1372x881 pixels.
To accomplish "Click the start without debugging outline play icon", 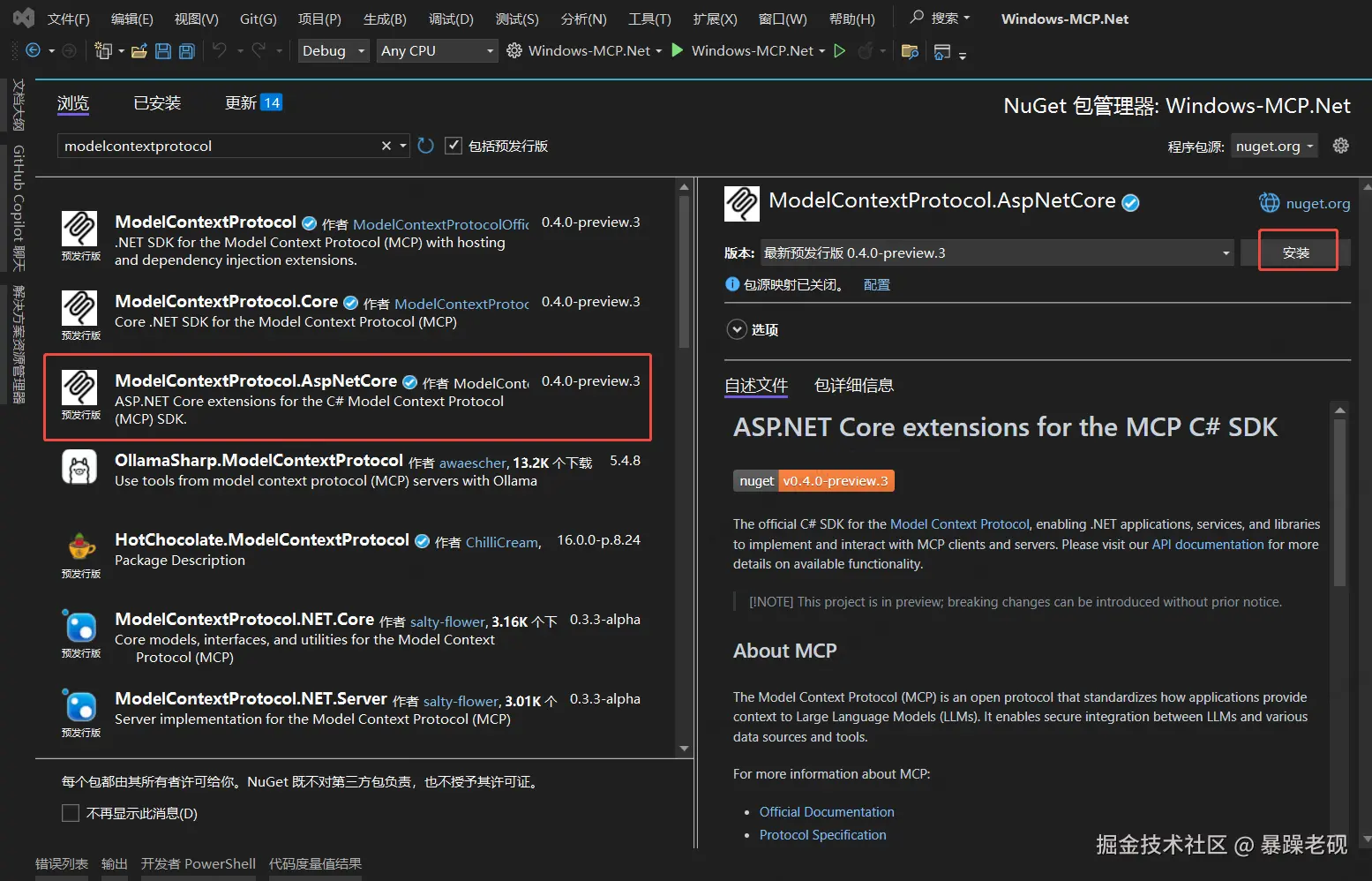I will tap(840, 50).
